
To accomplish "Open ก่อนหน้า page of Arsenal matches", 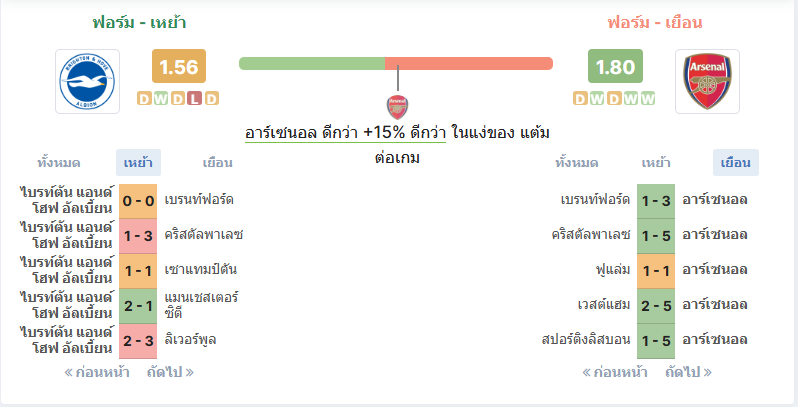I will (615, 372).
